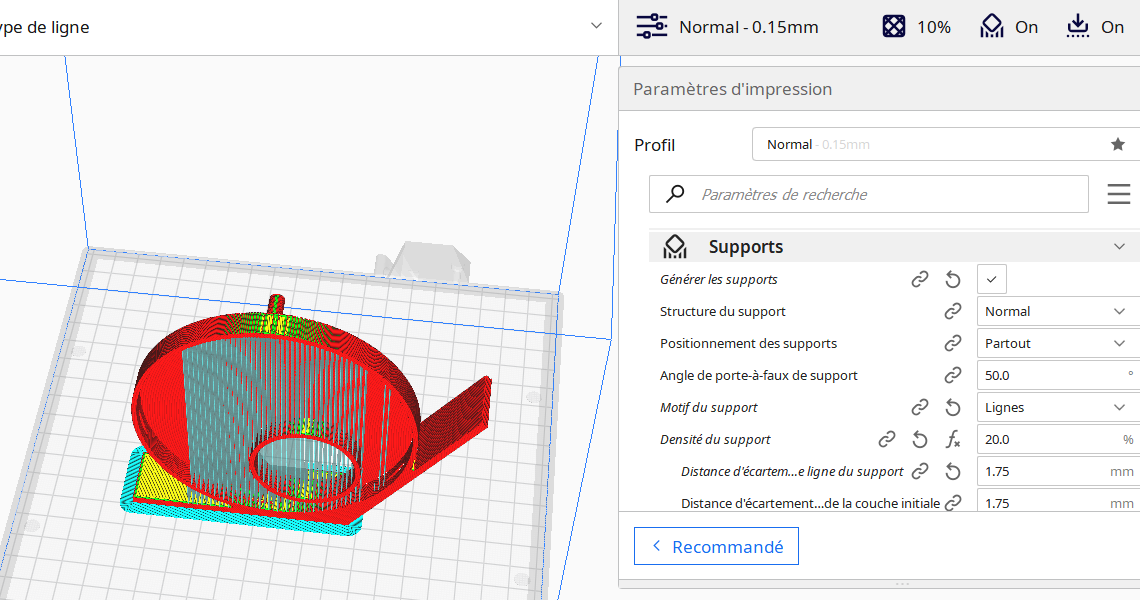Viewport: 1140px width, 600px height.
Task: Click the Recommandé button
Action: 716,546
